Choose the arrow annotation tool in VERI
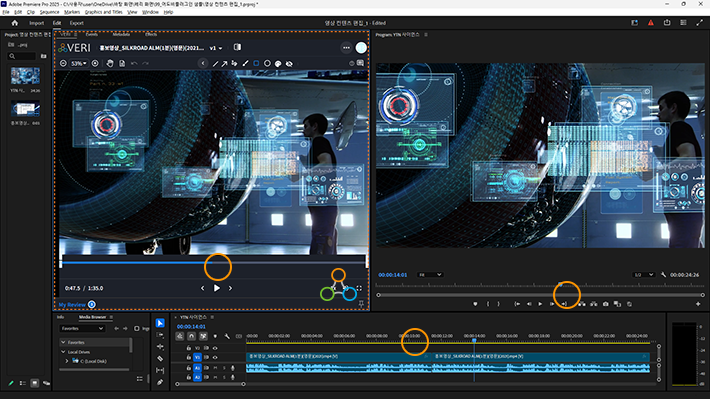This screenshot has height=399, width=710. [224, 63]
